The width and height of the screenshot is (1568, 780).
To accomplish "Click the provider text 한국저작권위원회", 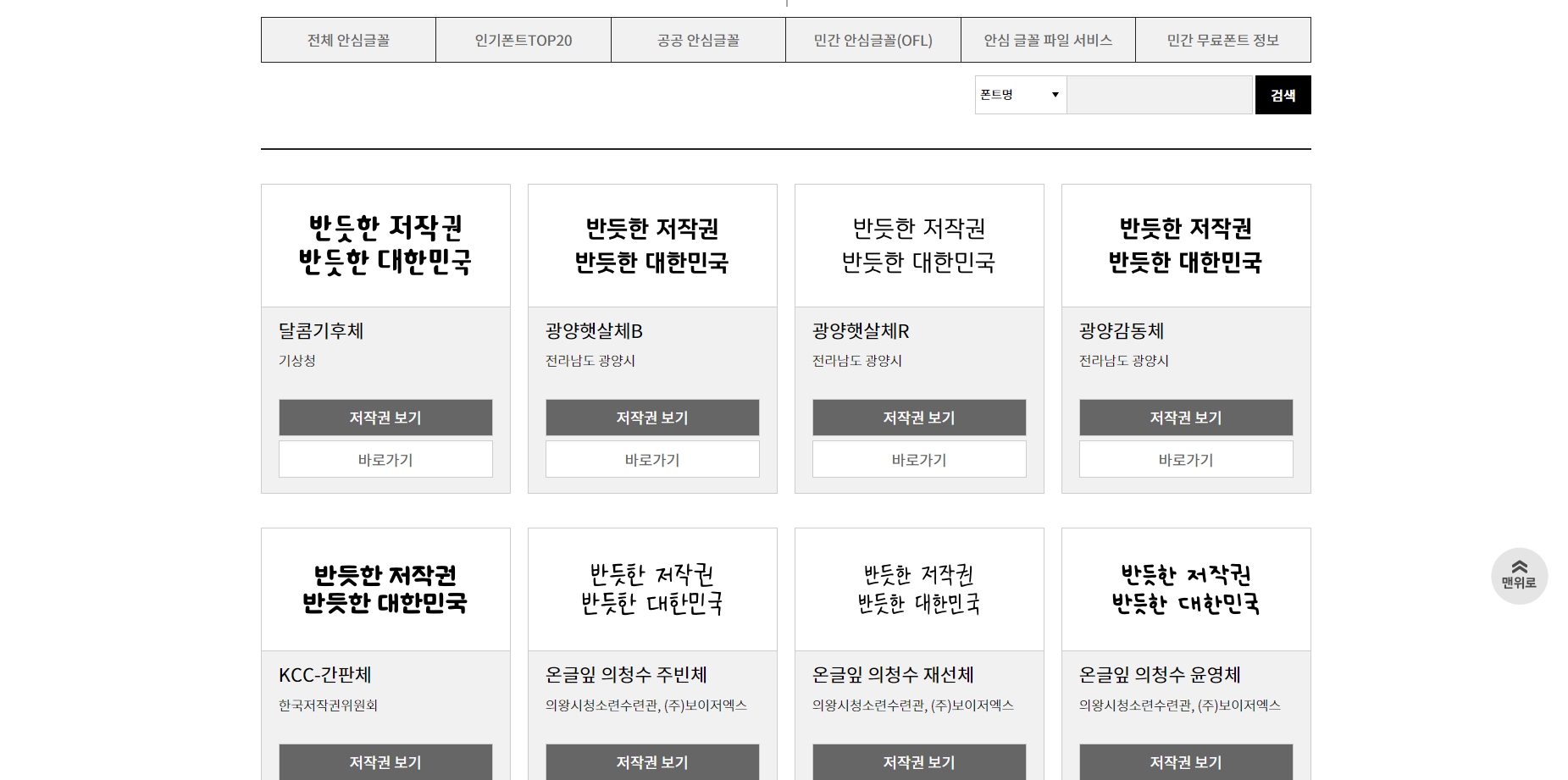I will pos(328,705).
